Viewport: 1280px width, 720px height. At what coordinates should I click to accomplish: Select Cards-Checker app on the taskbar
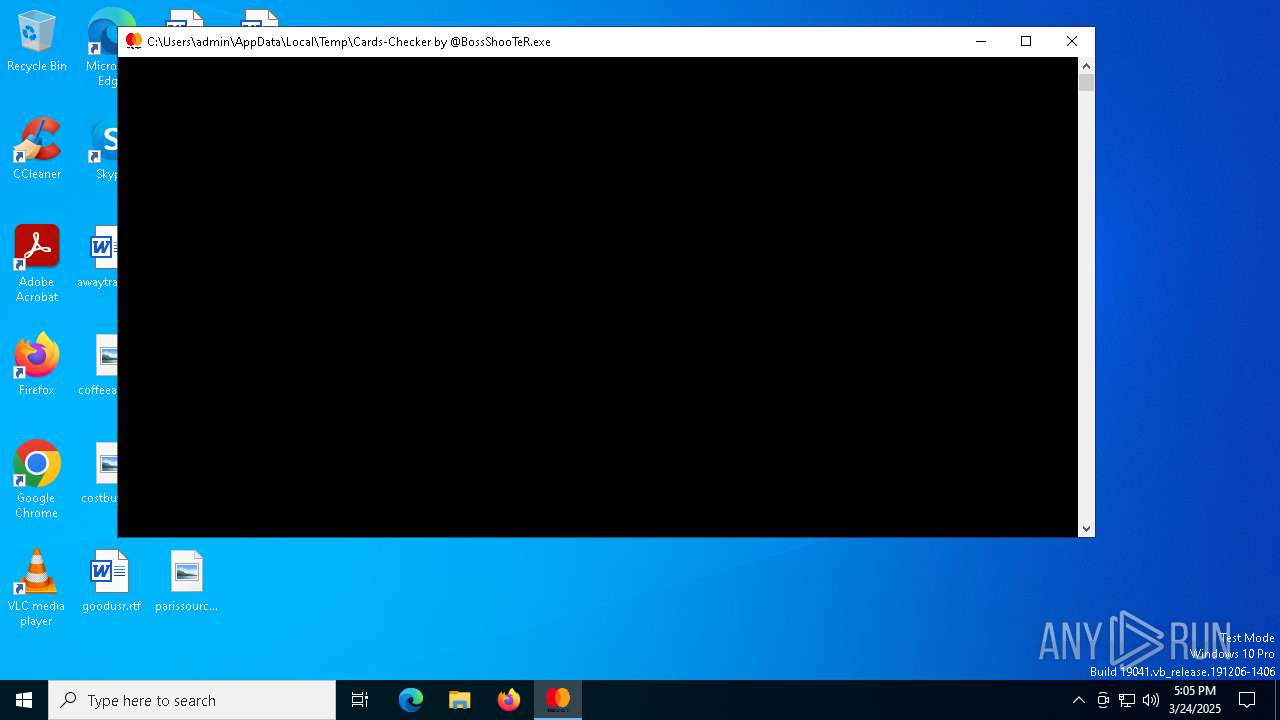[558, 700]
